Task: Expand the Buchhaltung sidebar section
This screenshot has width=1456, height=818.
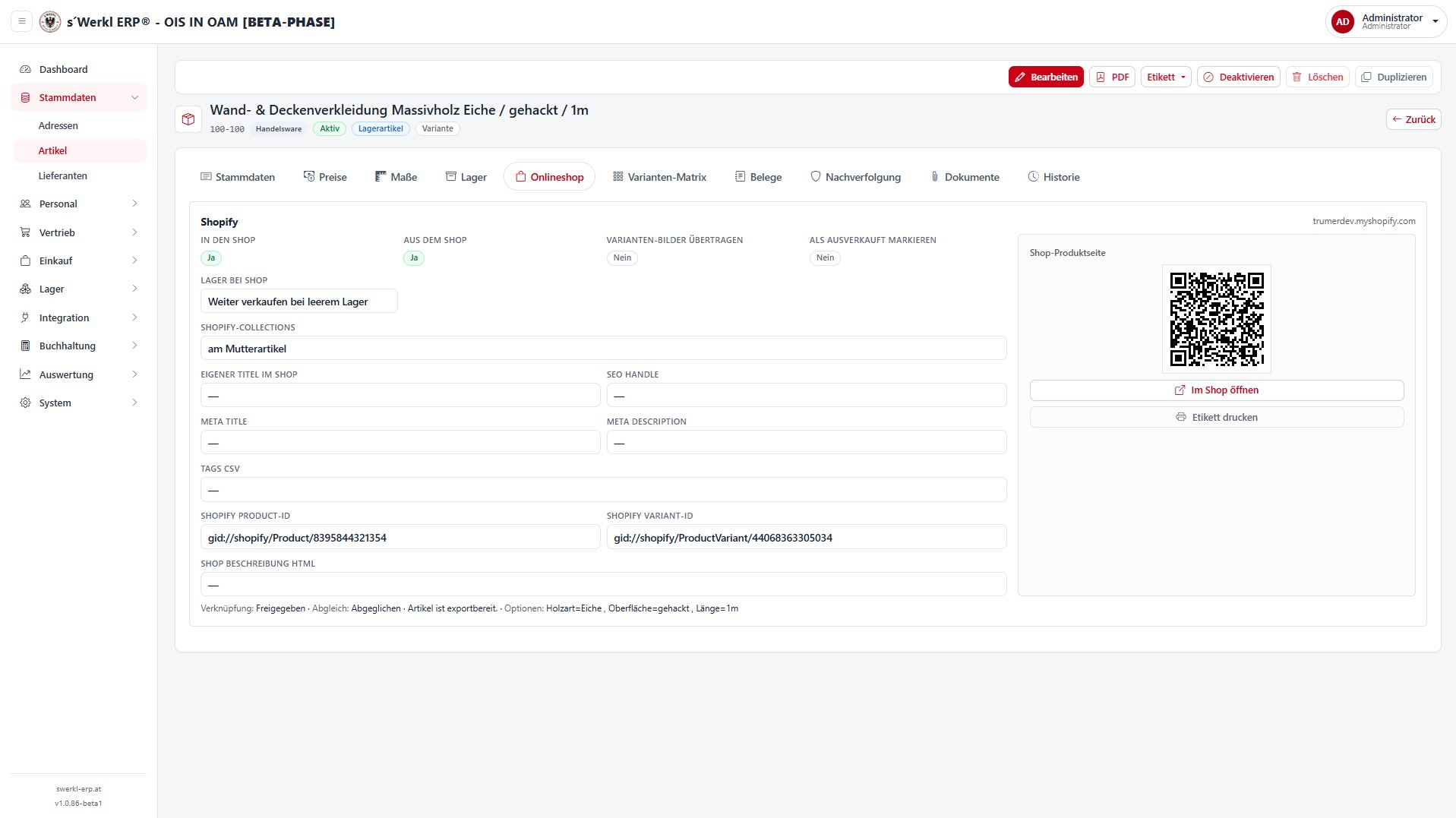Action: click(79, 346)
